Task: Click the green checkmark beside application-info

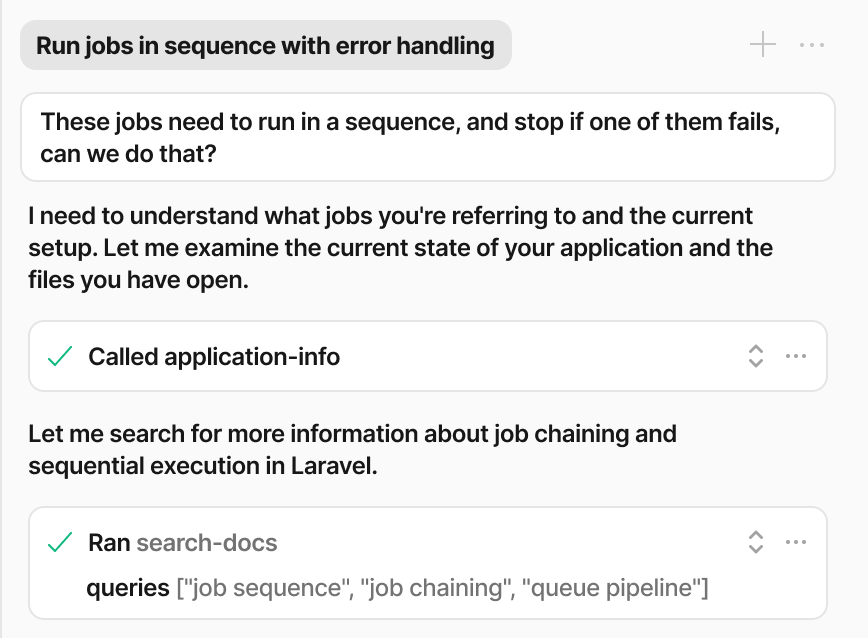Action: tap(61, 356)
